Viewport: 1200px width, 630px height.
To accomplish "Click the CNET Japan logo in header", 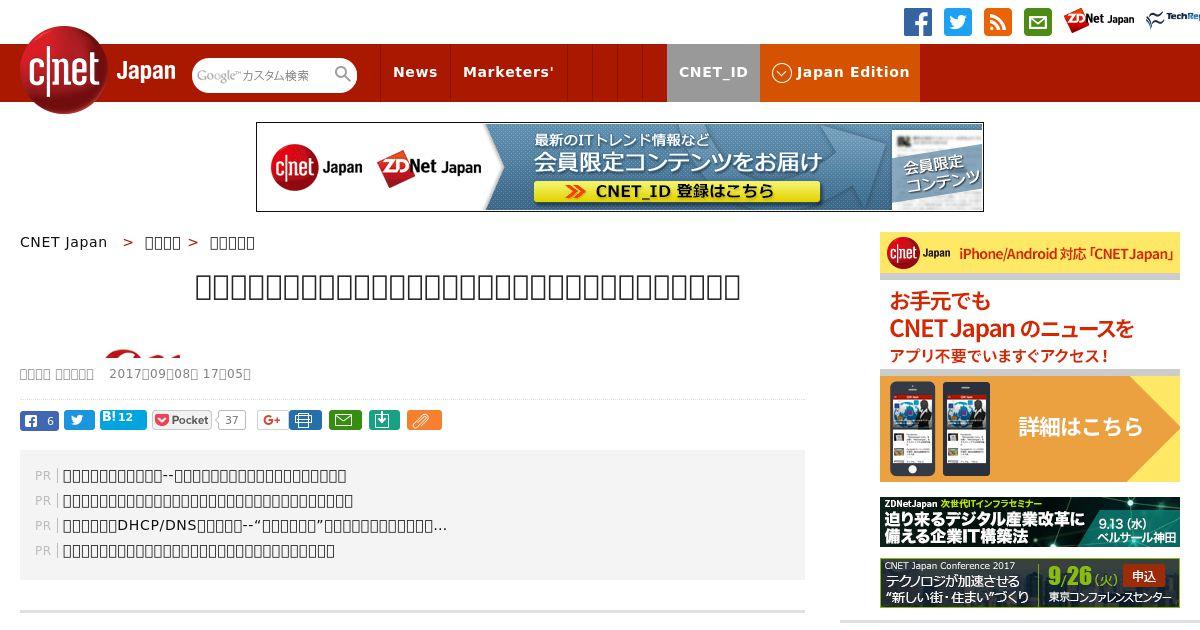I will click(98, 70).
